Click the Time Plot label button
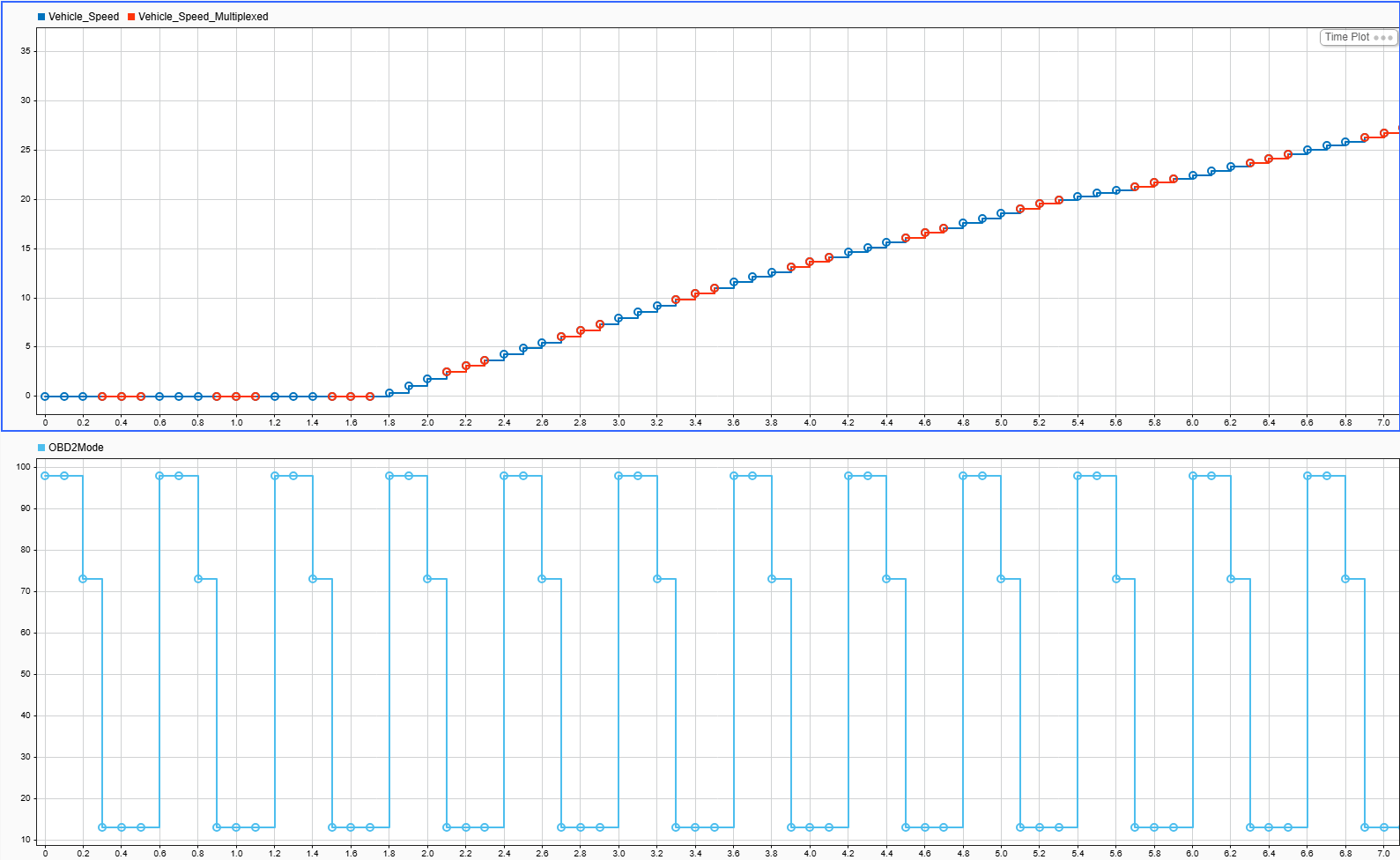 point(1347,37)
